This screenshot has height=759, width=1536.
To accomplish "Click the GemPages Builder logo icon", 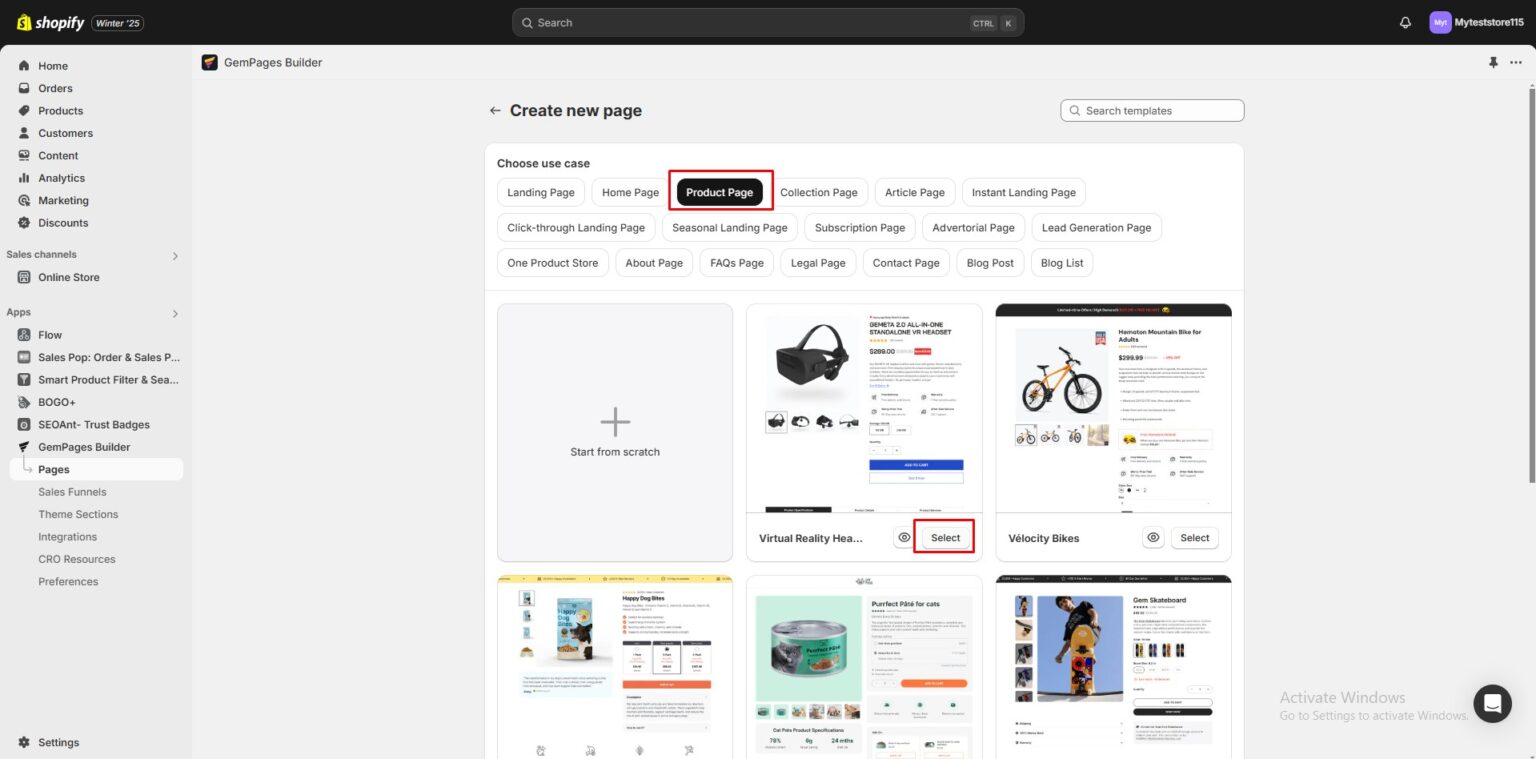I will click(x=209, y=62).
